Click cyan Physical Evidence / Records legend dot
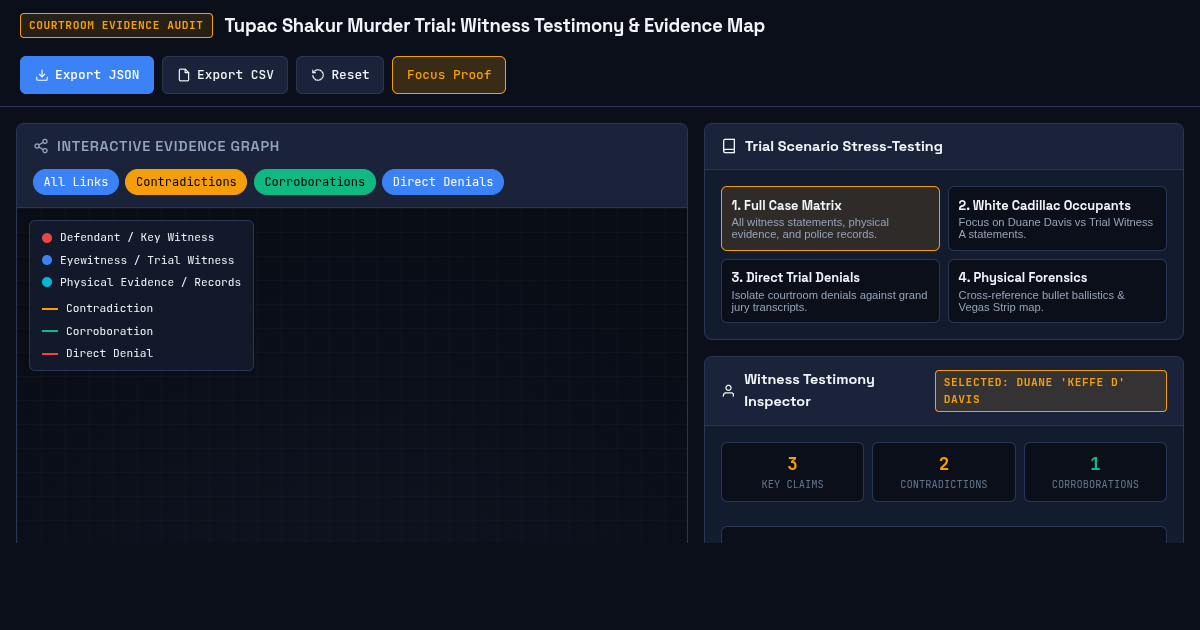 coord(47,282)
